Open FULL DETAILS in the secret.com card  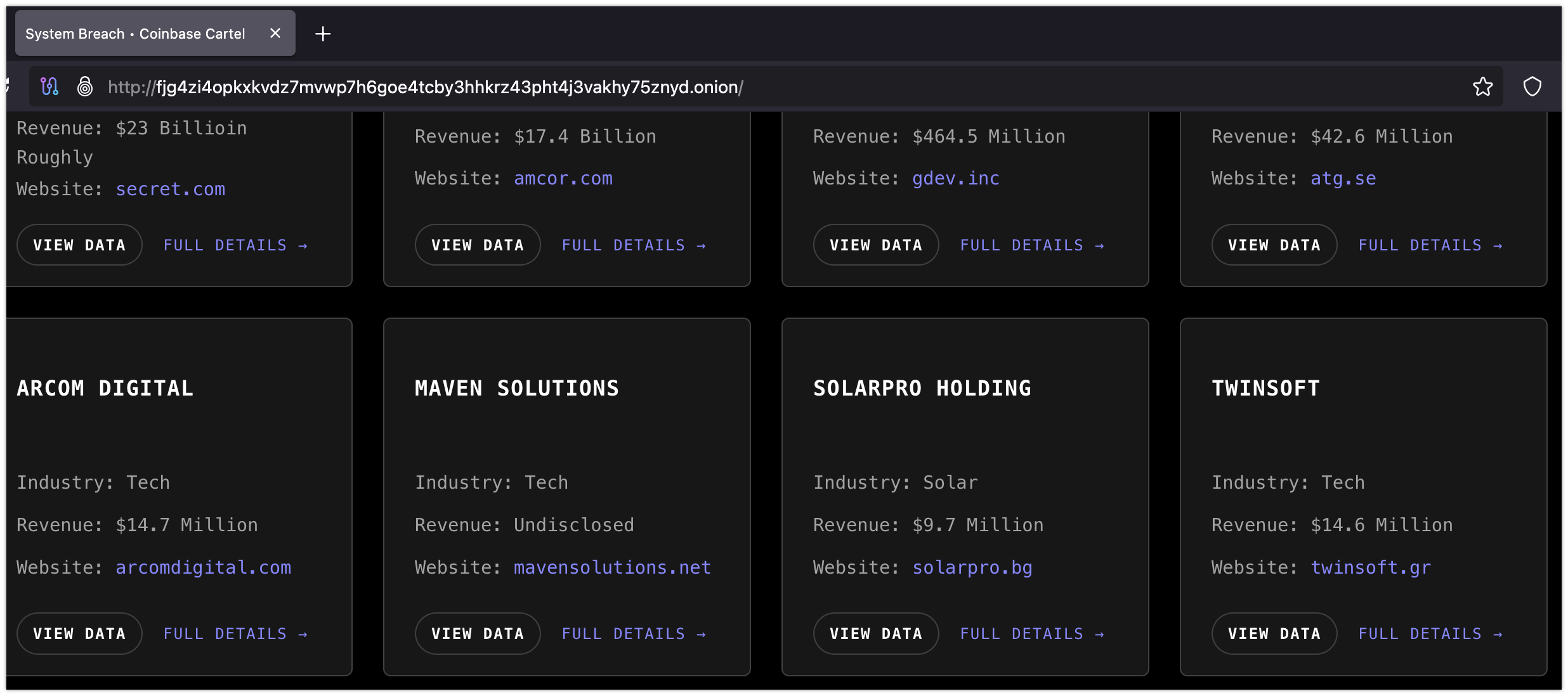[236, 245]
